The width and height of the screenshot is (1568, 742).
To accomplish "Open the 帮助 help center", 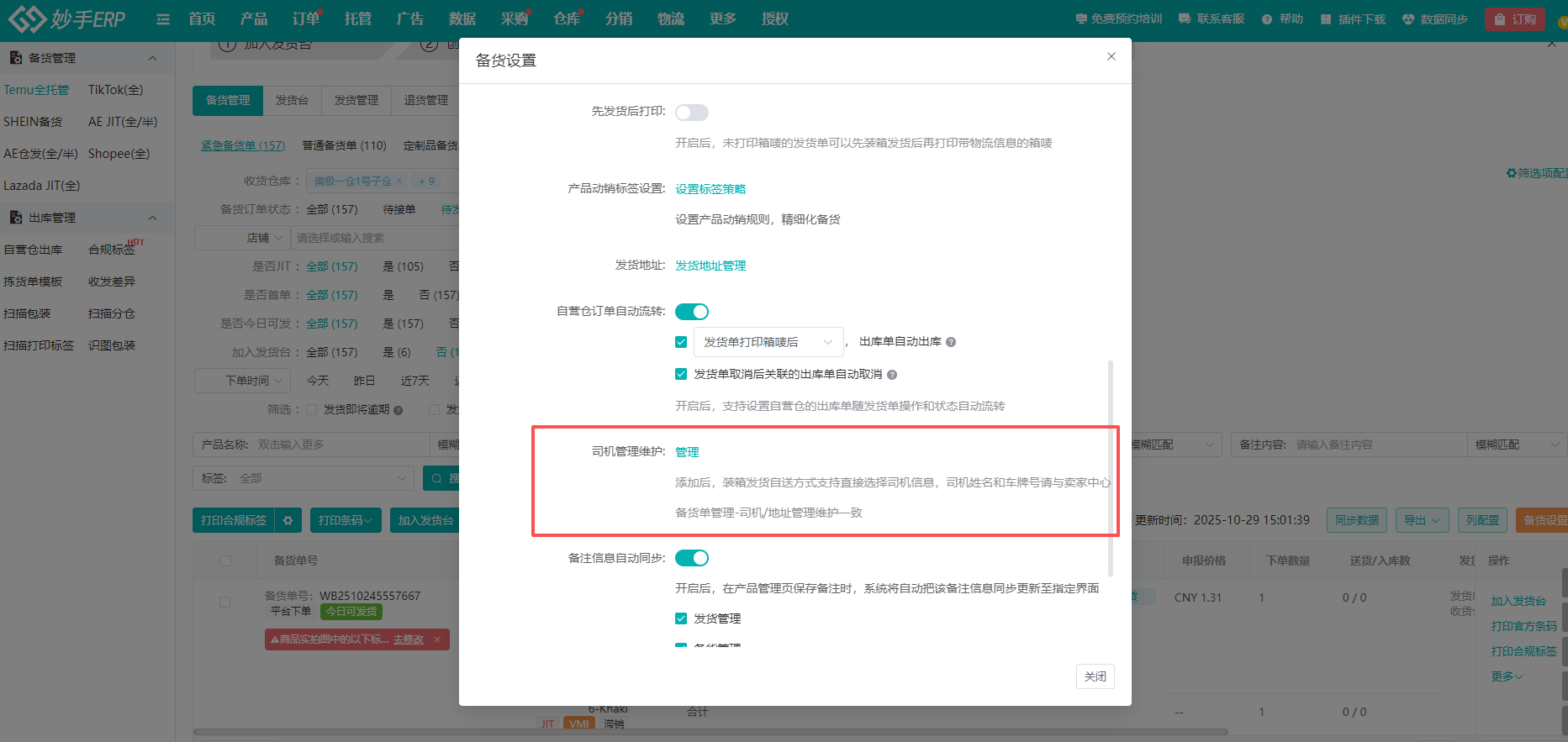I will [x=1282, y=19].
